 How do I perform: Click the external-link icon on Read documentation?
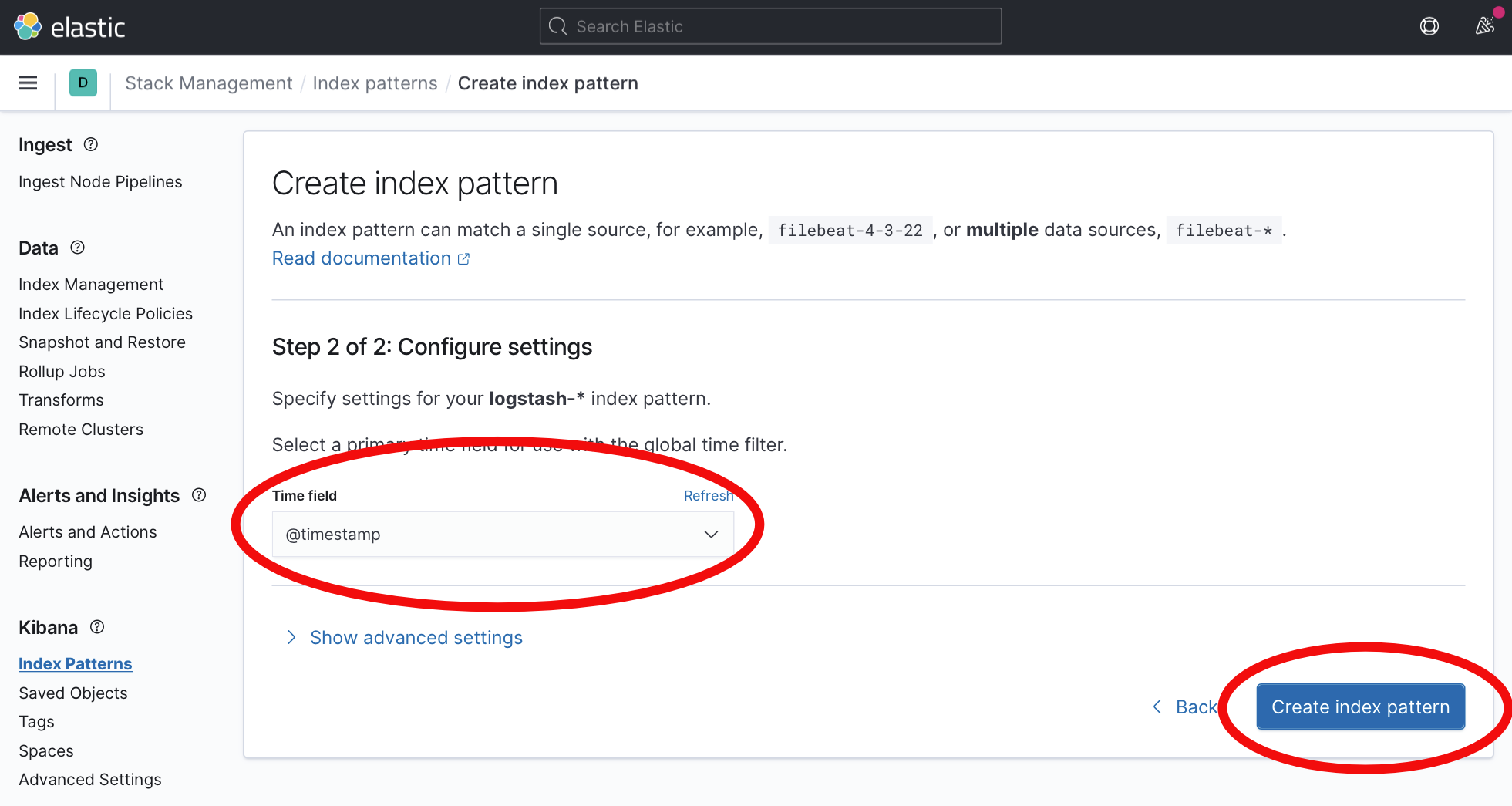tap(463, 258)
